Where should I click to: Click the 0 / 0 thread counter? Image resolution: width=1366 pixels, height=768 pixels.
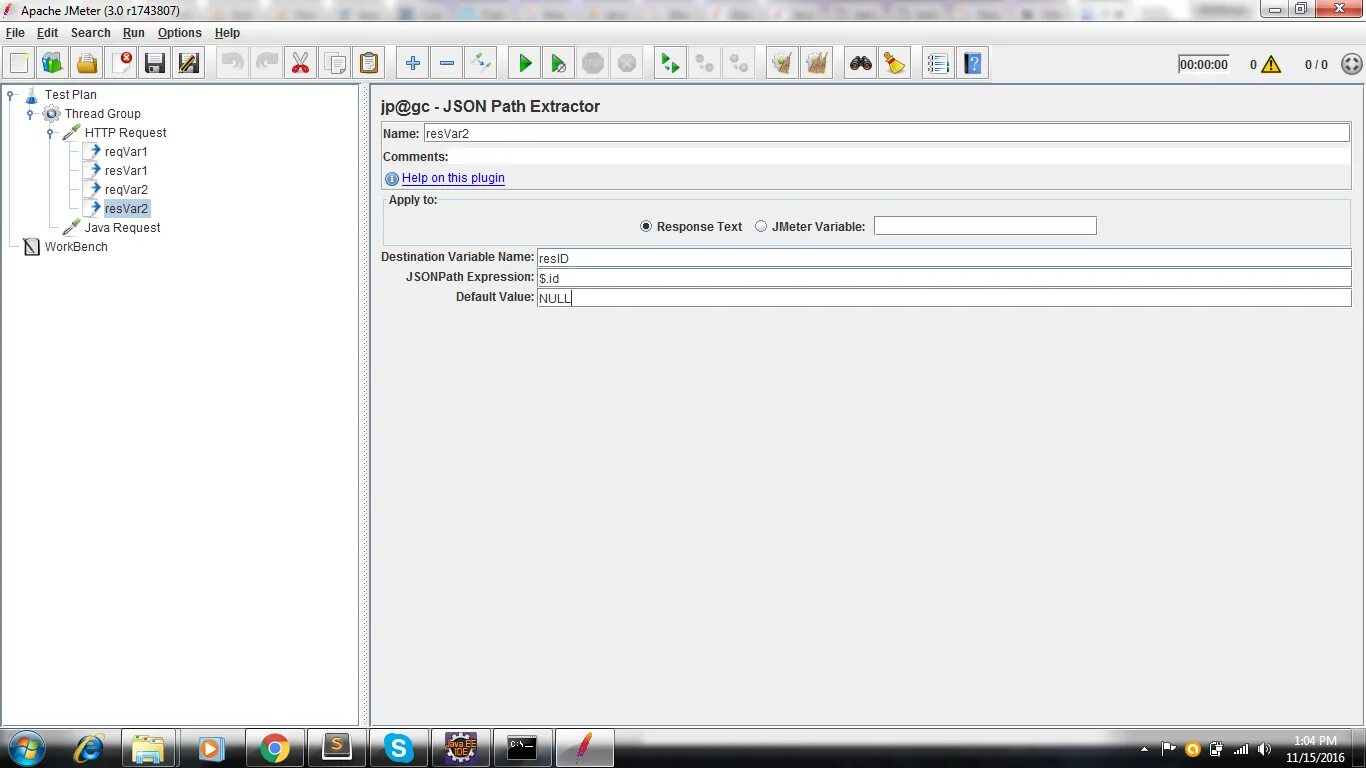(1316, 64)
